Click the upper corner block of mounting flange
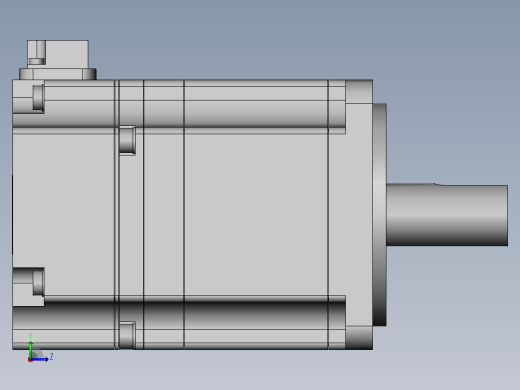Screen dimensions: 520x390 pyautogui.click(x=359, y=91)
